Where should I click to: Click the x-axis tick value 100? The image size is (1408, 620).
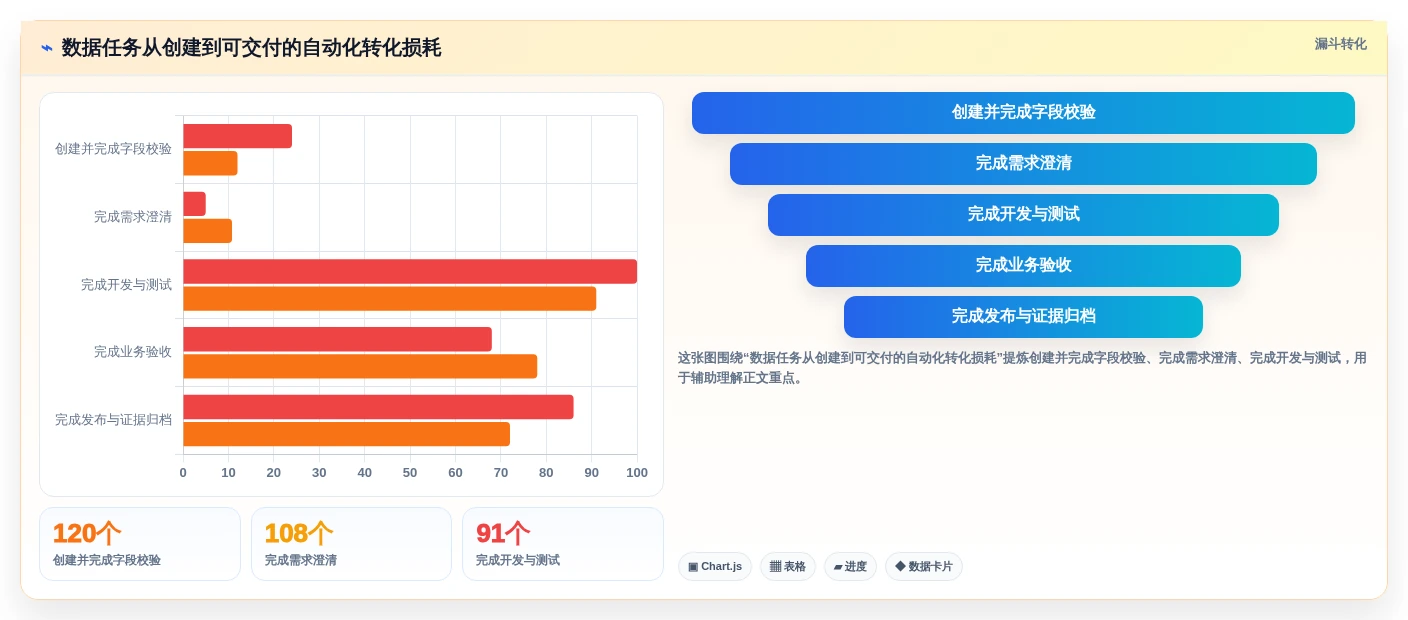coord(637,473)
